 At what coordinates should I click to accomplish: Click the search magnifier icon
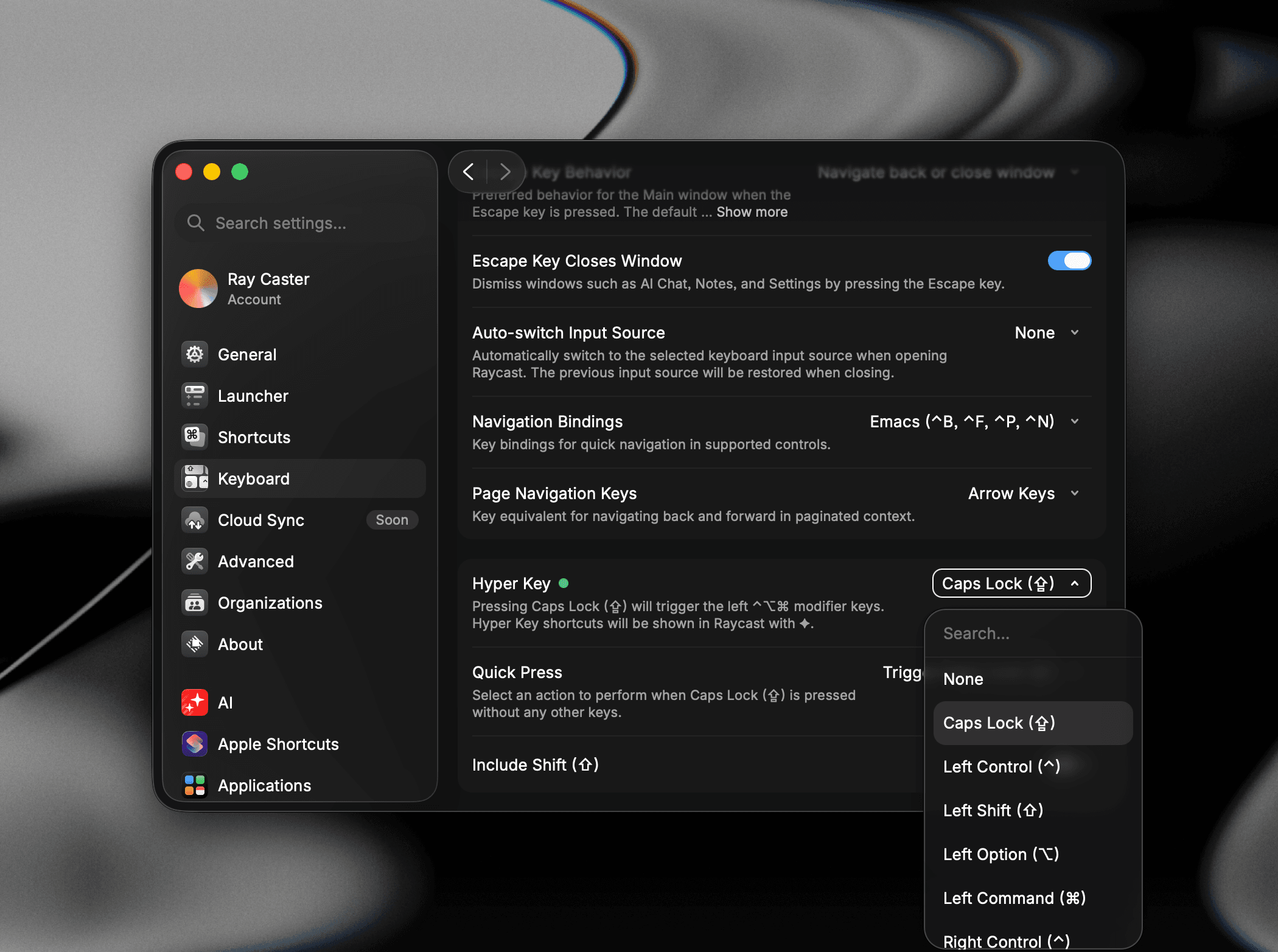point(195,223)
